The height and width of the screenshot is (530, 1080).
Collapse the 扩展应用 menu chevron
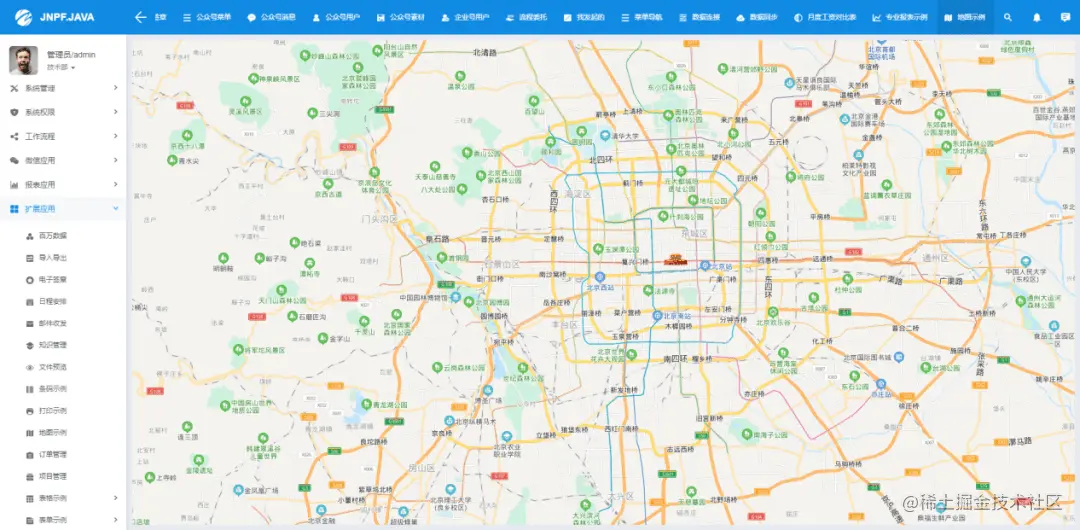(x=115, y=209)
